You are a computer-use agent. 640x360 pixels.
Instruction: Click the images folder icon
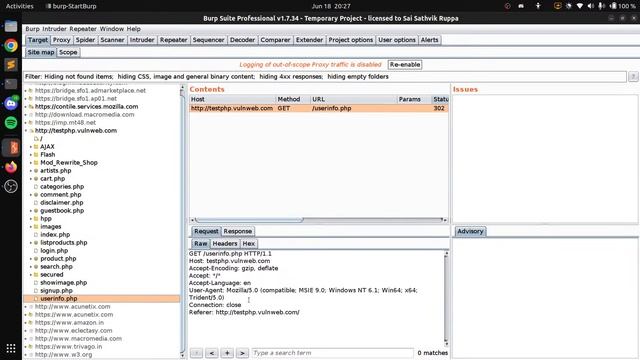click(36, 227)
